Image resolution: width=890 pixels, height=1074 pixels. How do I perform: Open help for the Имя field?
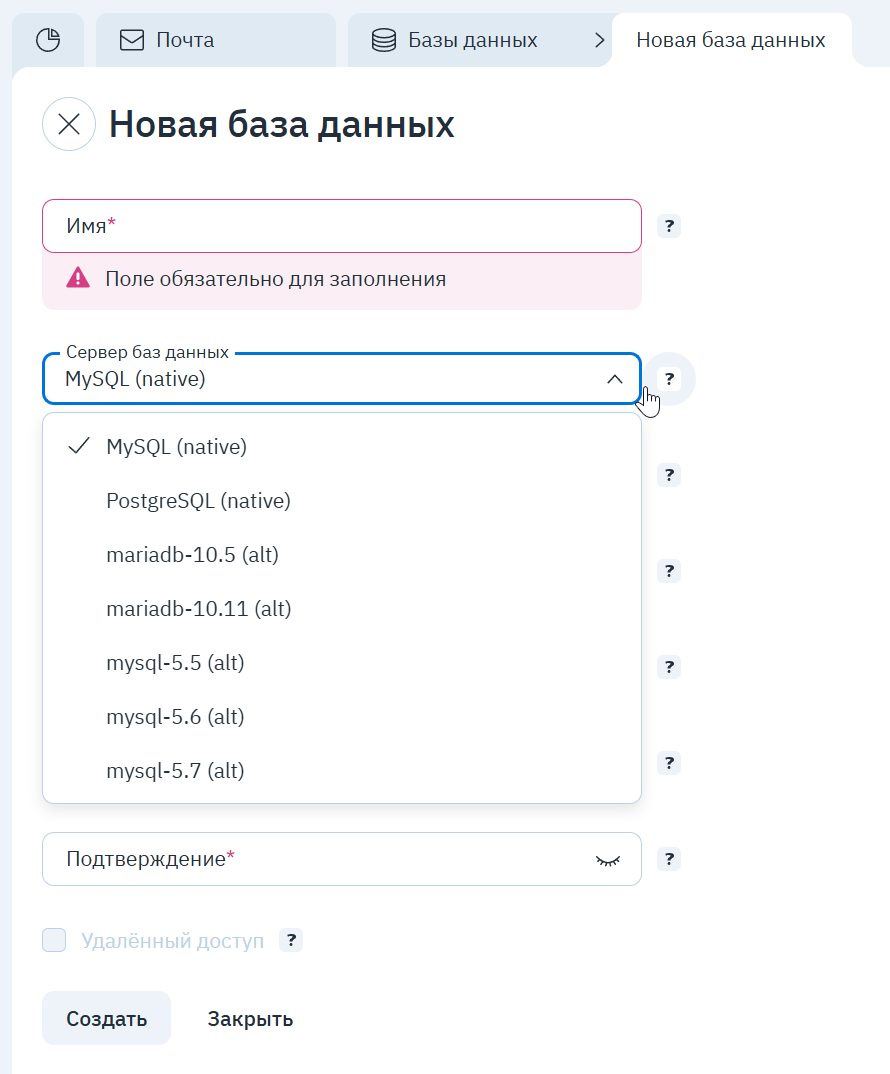(669, 226)
